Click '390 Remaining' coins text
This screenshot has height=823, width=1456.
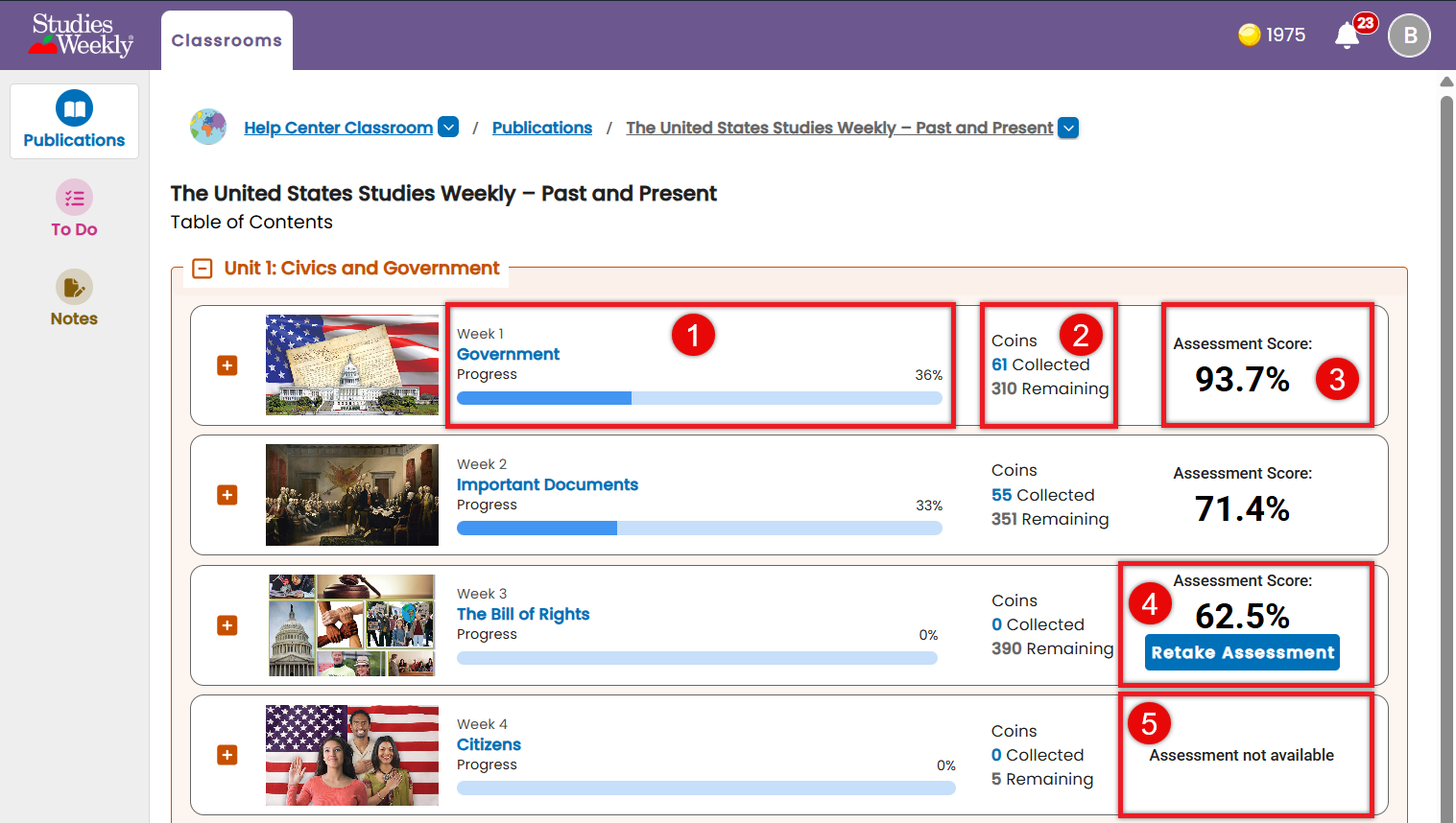pos(1052,648)
